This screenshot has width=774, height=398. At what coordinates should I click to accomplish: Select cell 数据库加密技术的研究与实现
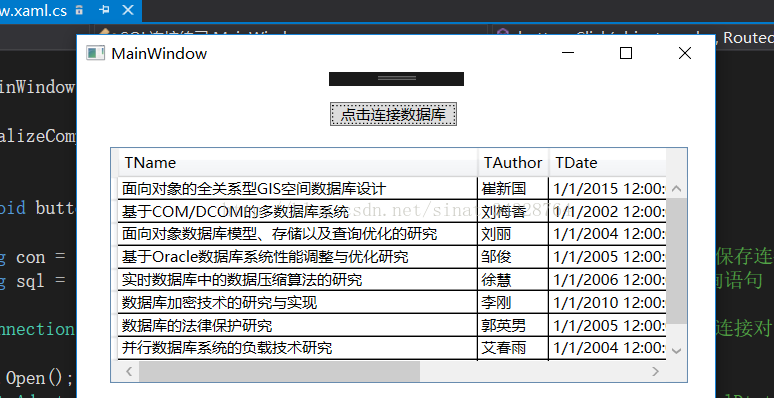[298, 302]
